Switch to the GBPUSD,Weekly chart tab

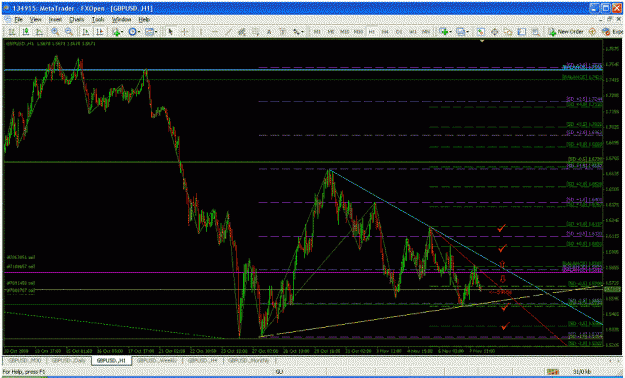coord(157,361)
